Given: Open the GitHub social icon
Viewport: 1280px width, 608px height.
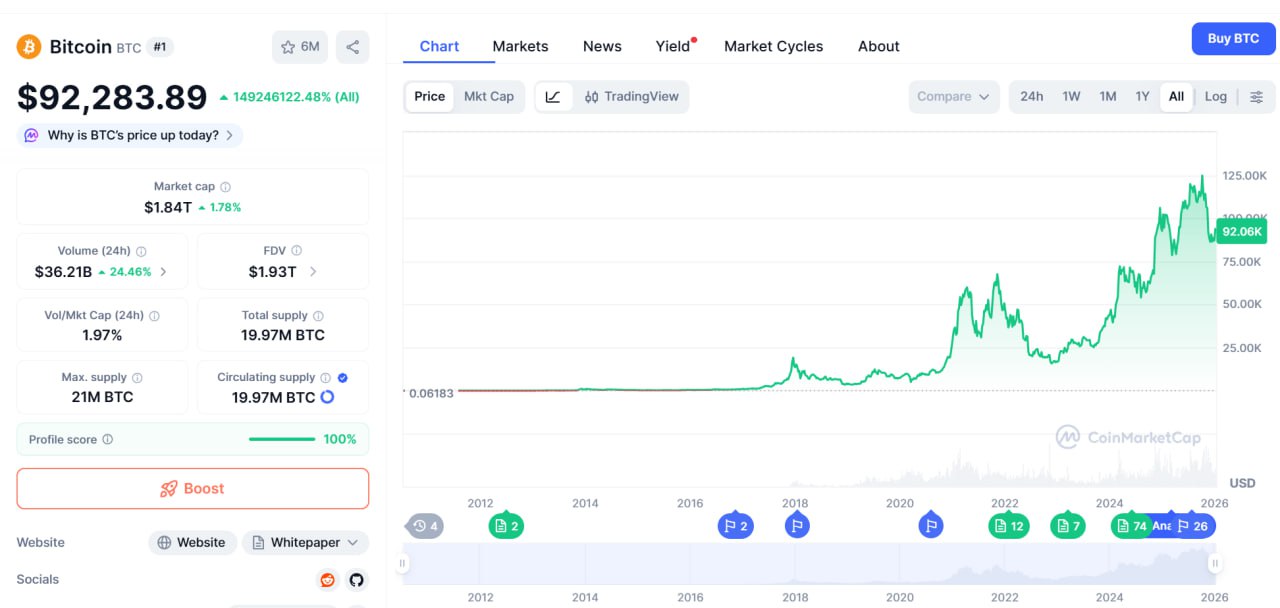Looking at the screenshot, I should [356, 580].
